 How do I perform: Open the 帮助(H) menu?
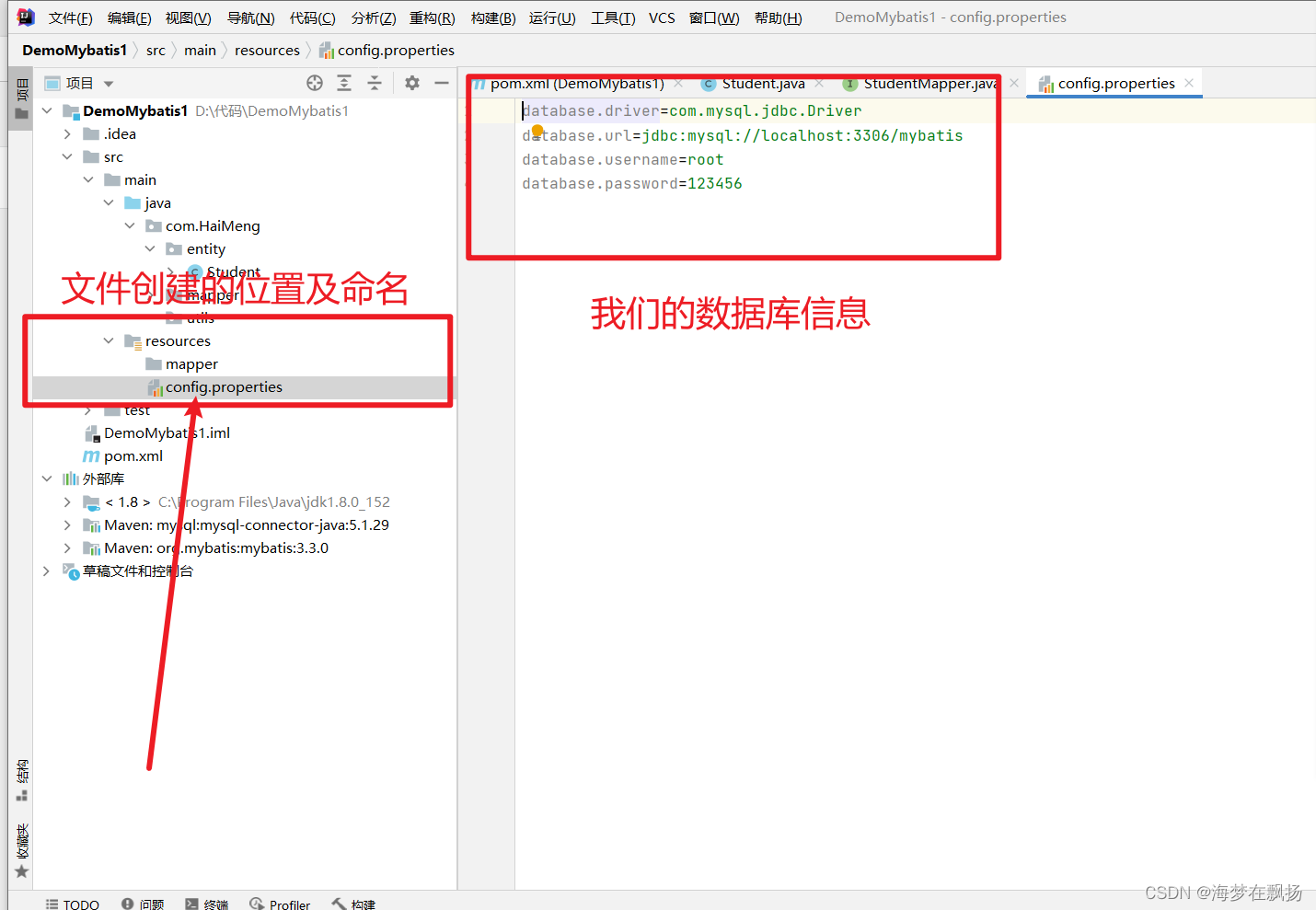pos(779,17)
